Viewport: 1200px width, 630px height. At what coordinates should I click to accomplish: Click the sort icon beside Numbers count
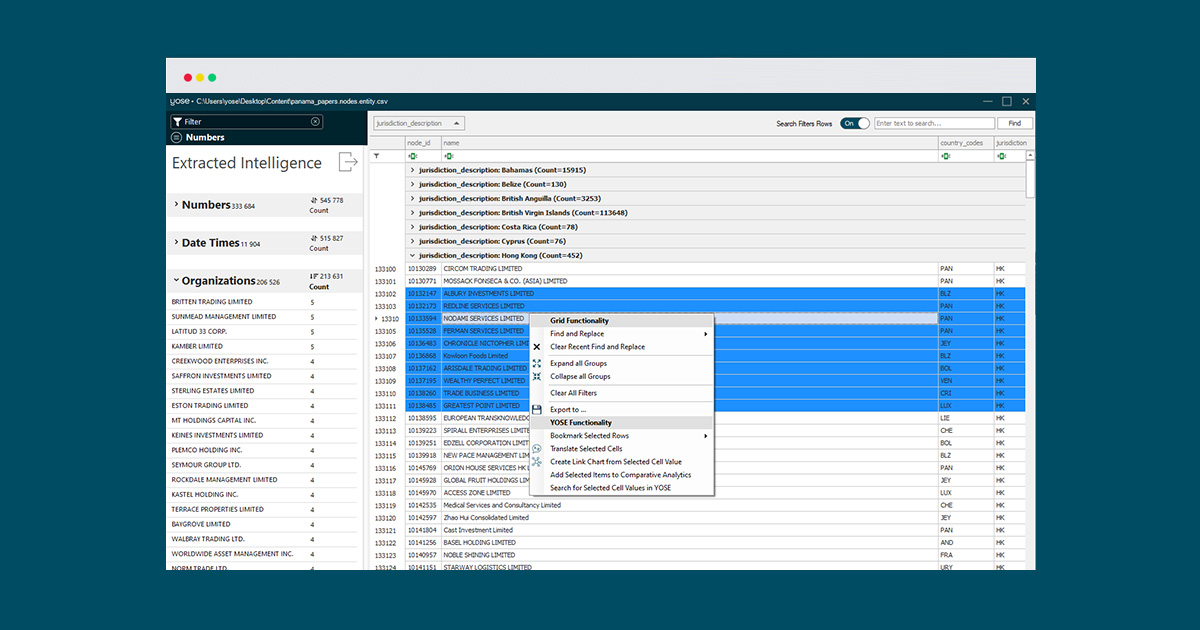pyautogui.click(x=313, y=201)
